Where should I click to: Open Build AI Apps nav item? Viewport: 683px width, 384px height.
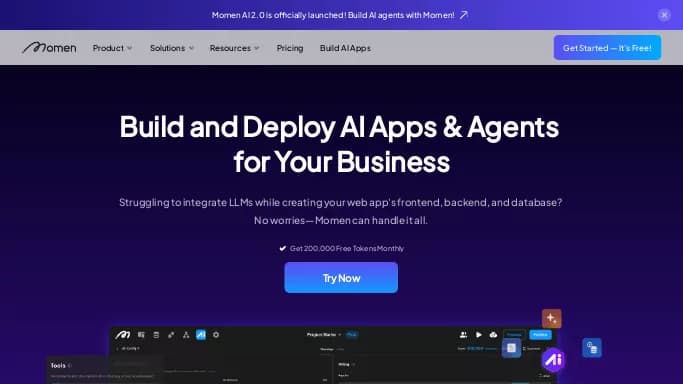(345, 48)
